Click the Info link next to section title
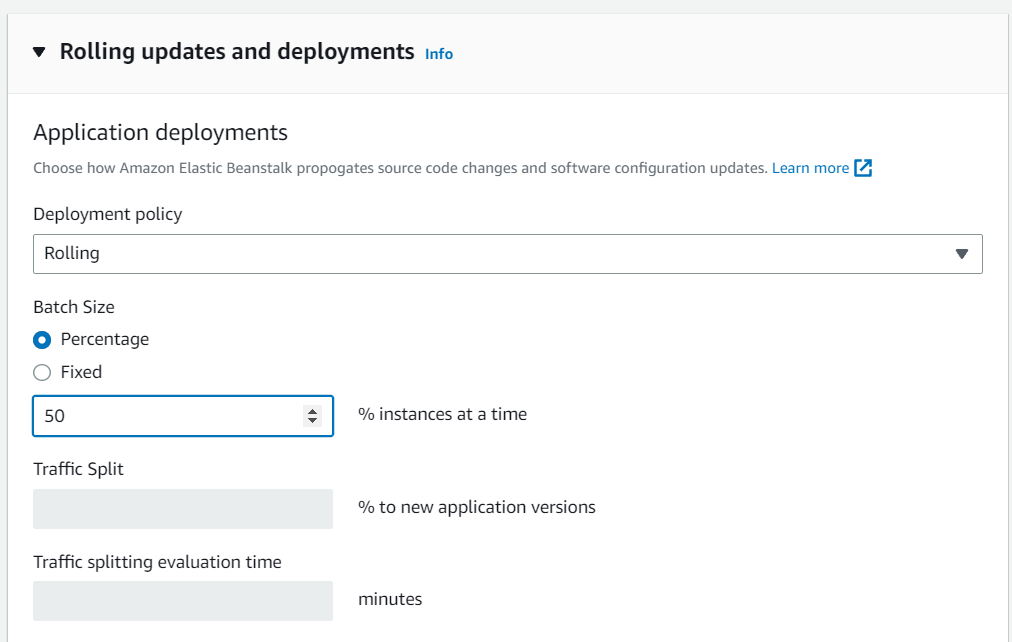 point(438,54)
